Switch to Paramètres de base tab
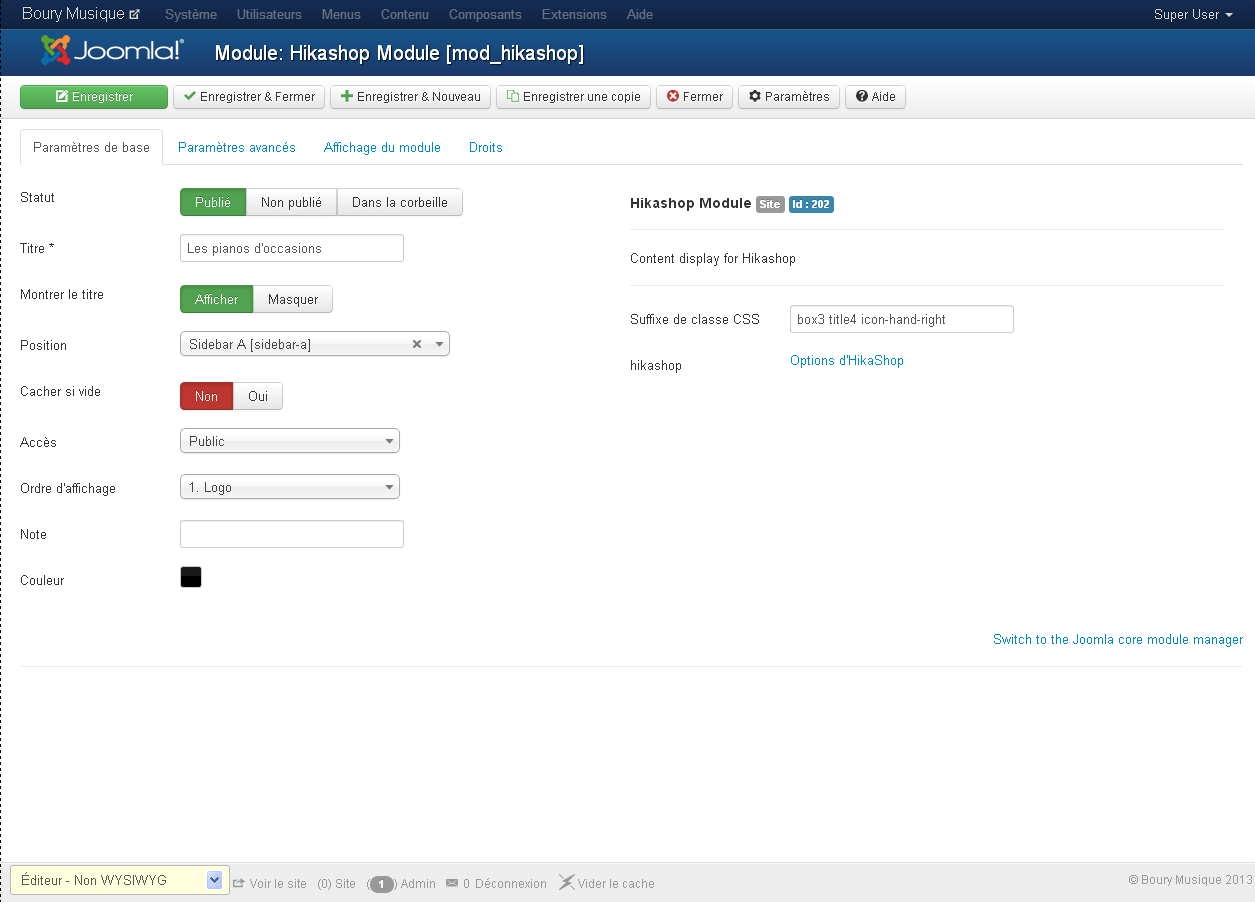The image size is (1255, 902). click(x=92, y=147)
